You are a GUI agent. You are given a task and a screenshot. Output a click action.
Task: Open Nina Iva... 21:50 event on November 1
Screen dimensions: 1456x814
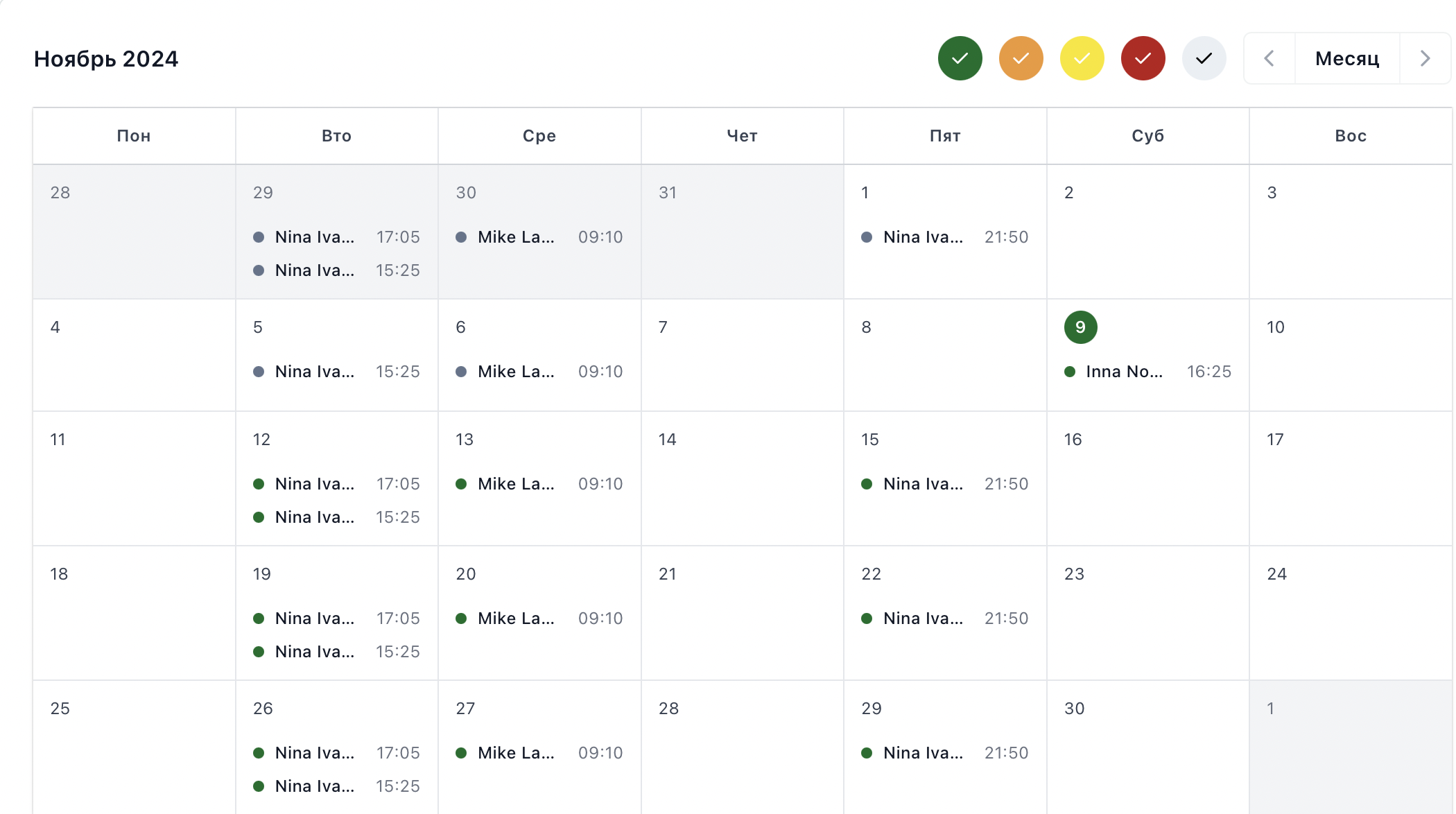(944, 237)
